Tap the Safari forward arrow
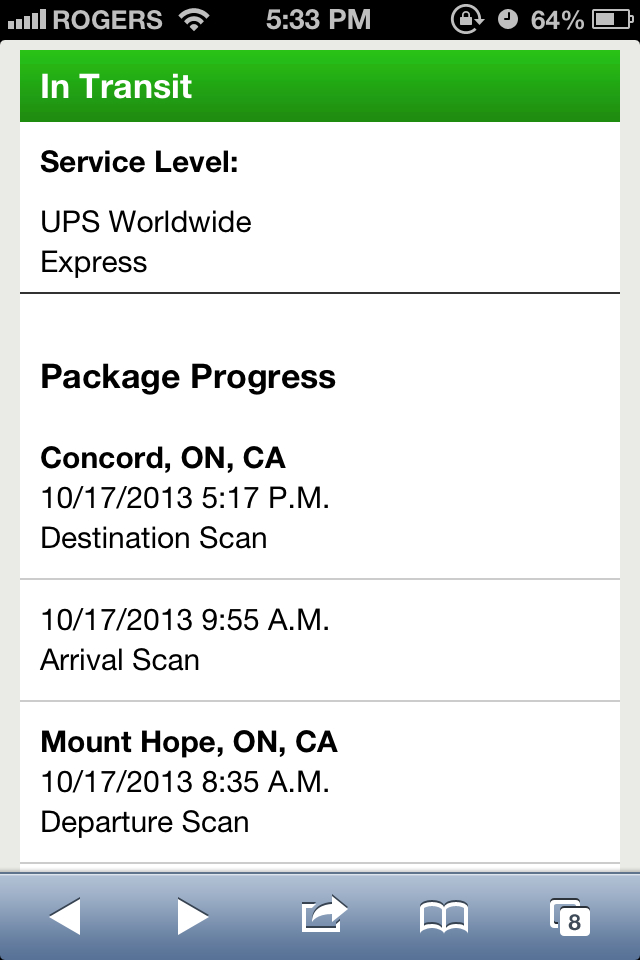Viewport: 640px width, 960px height. click(193, 917)
